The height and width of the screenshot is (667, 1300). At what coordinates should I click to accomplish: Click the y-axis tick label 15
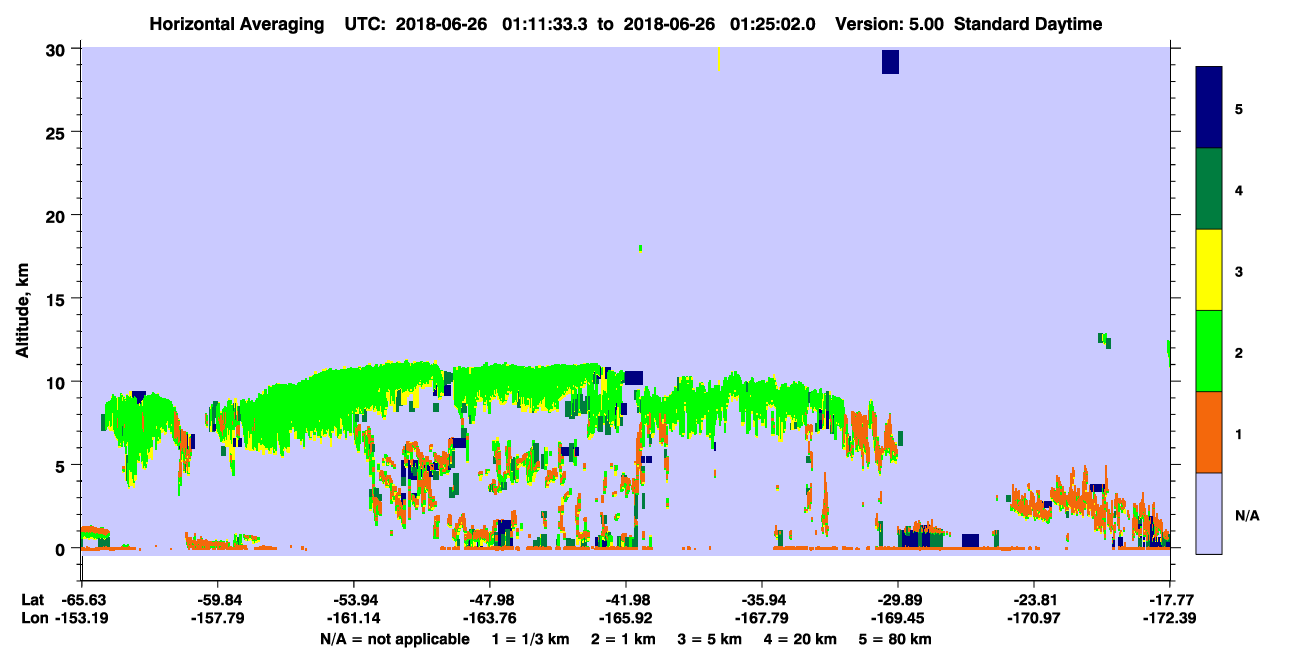coord(57,299)
